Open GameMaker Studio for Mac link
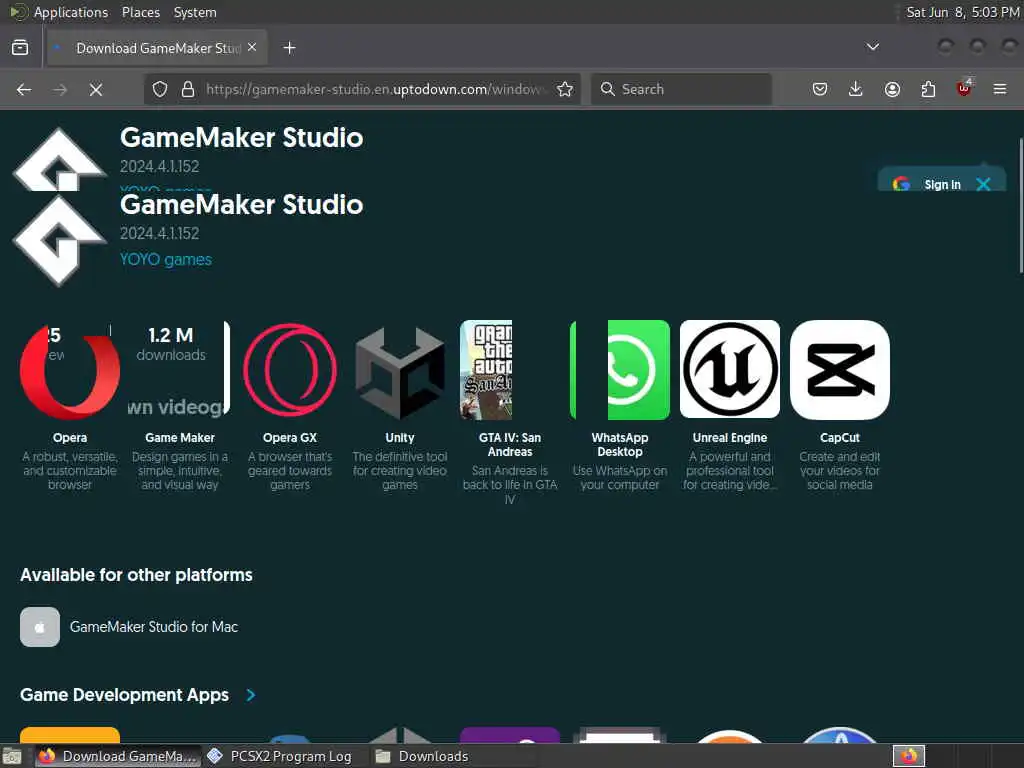The width and height of the screenshot is (1024, 768). [154, 627]
